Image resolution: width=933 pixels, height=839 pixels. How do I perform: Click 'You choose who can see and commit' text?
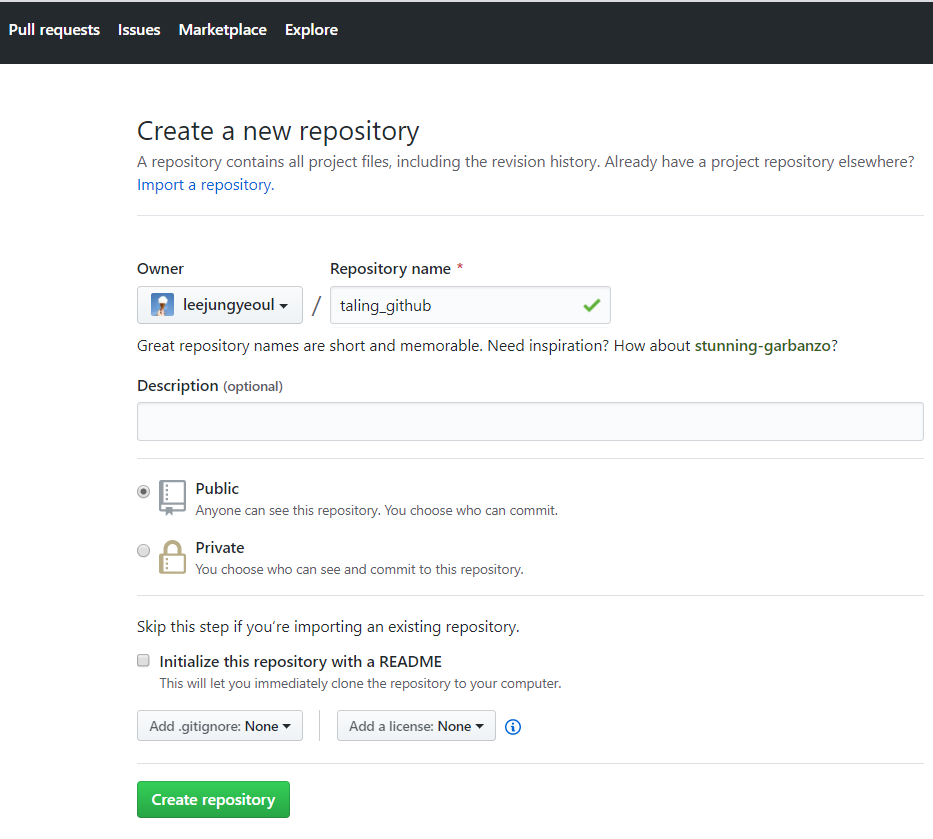pos(359,569)
